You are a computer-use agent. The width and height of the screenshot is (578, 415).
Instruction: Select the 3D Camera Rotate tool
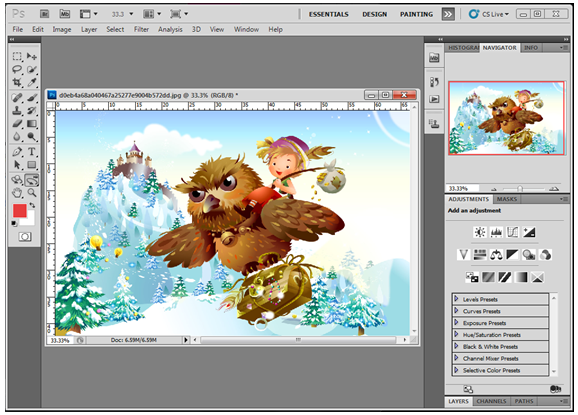[x=32, y=180]
